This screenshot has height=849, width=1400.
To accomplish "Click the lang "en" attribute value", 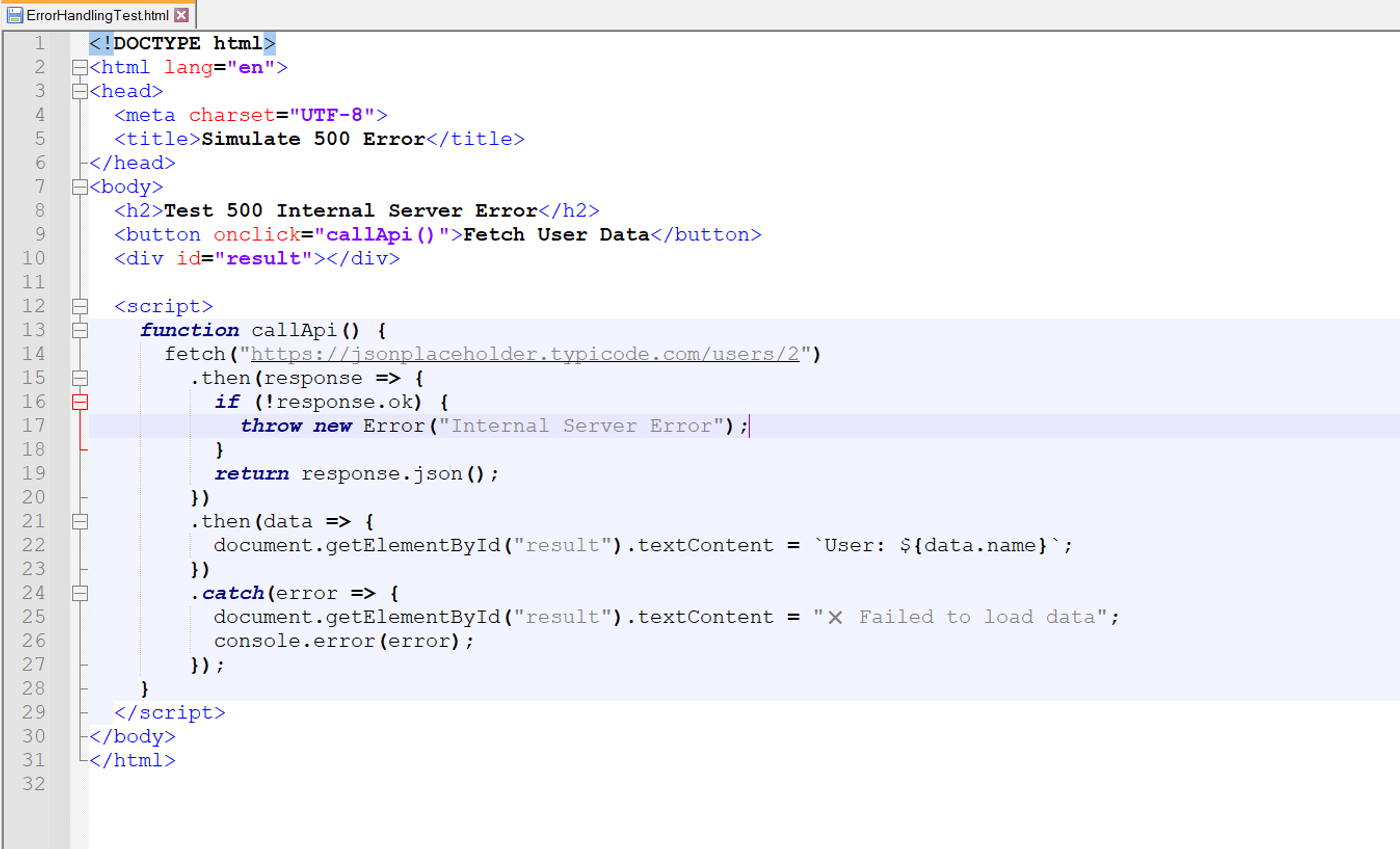I will tap(251, 68).
